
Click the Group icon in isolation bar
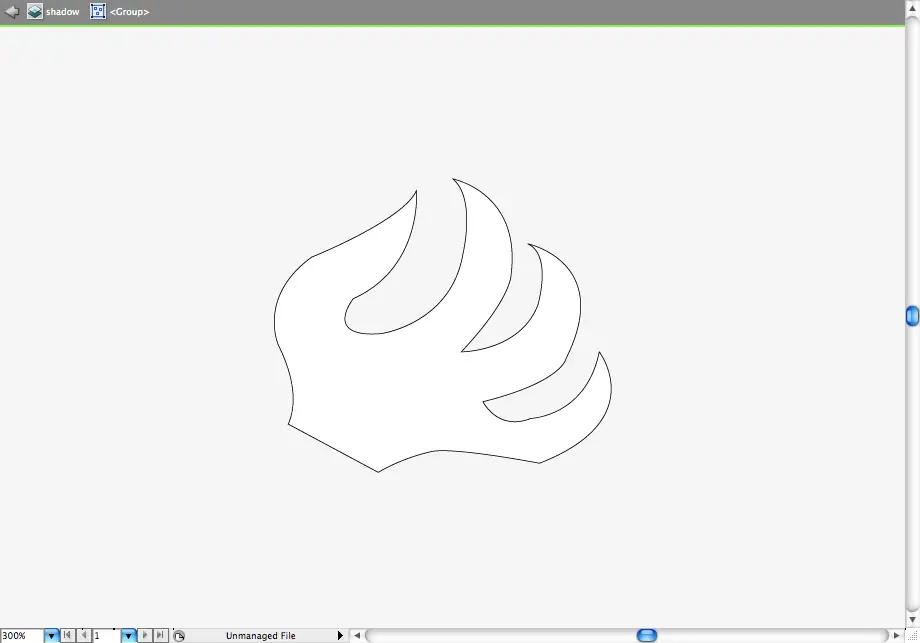(x=98, y=11)
